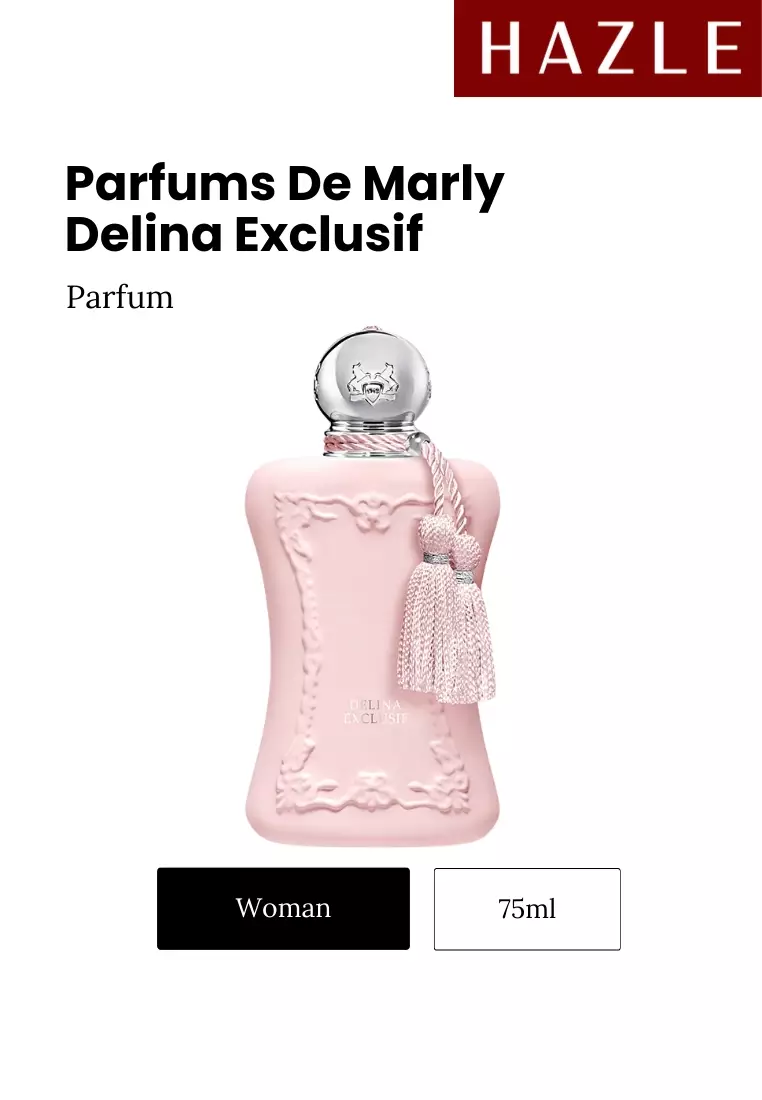762x1100 pixels.
Task: Click the pink tassel hanging from bottle
Action: click(x=447, y=612)
